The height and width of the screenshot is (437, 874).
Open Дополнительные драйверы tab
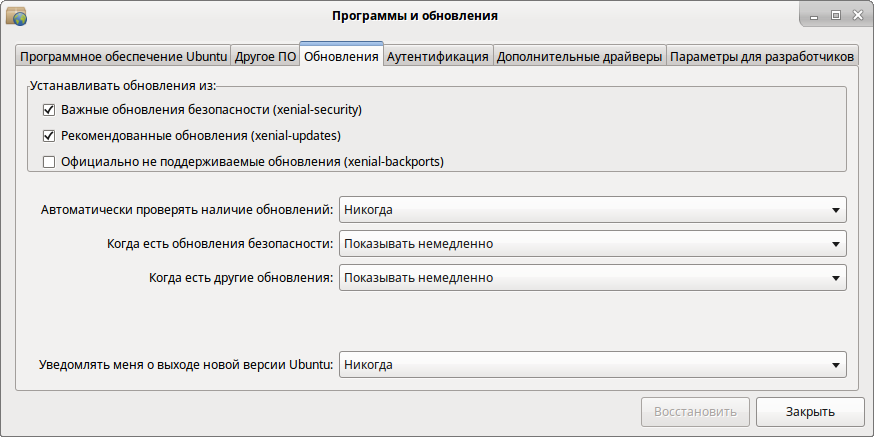[579, 56]
